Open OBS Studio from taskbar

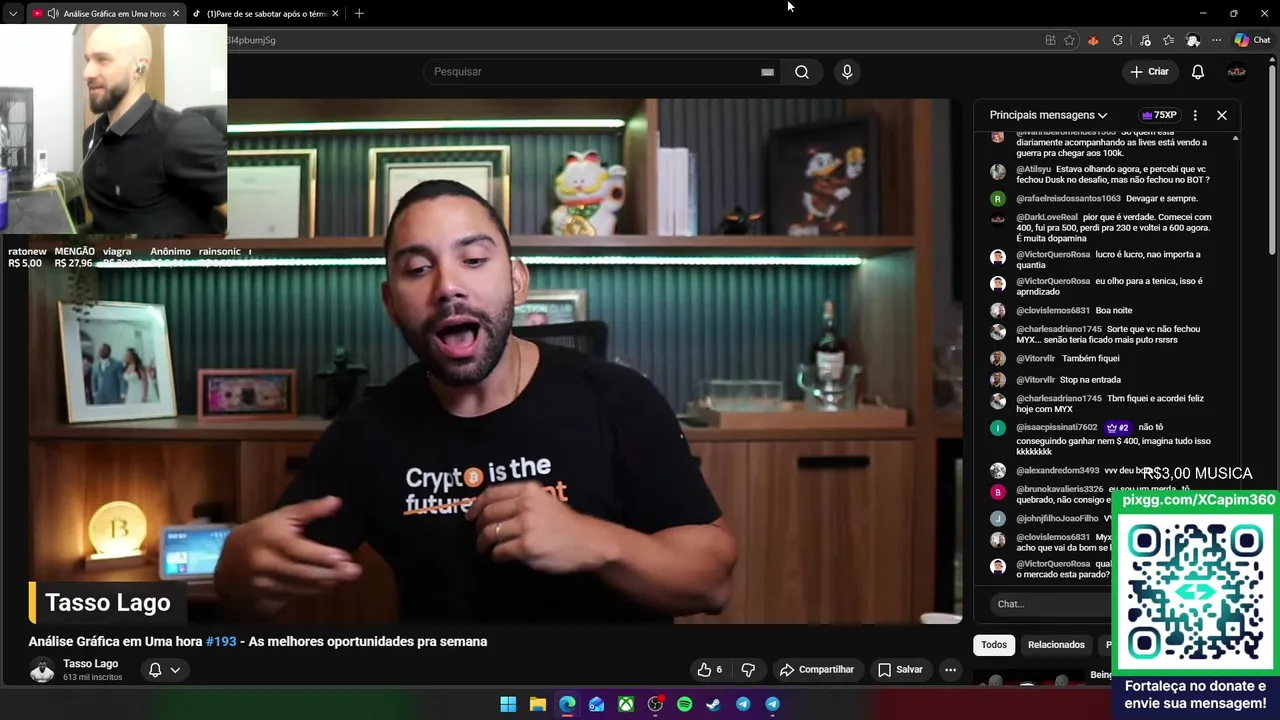655,704
